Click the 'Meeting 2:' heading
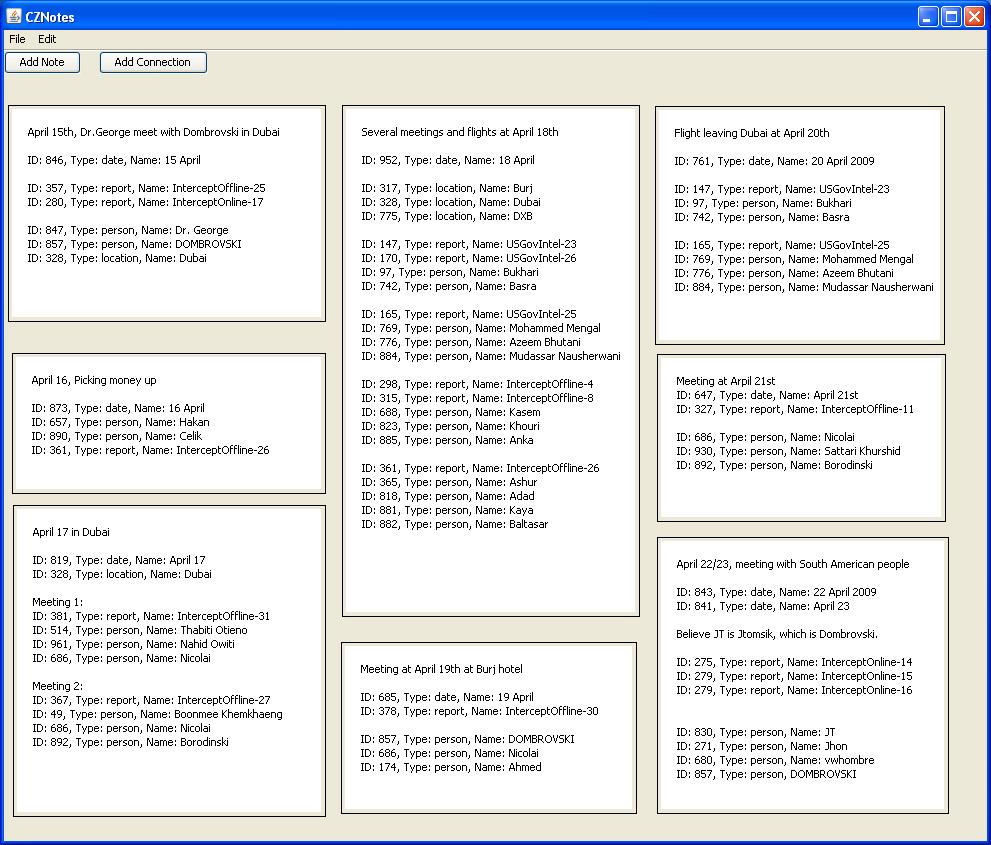Image resolution: width=991 pixels, height=845 pixels. point(58,686)
